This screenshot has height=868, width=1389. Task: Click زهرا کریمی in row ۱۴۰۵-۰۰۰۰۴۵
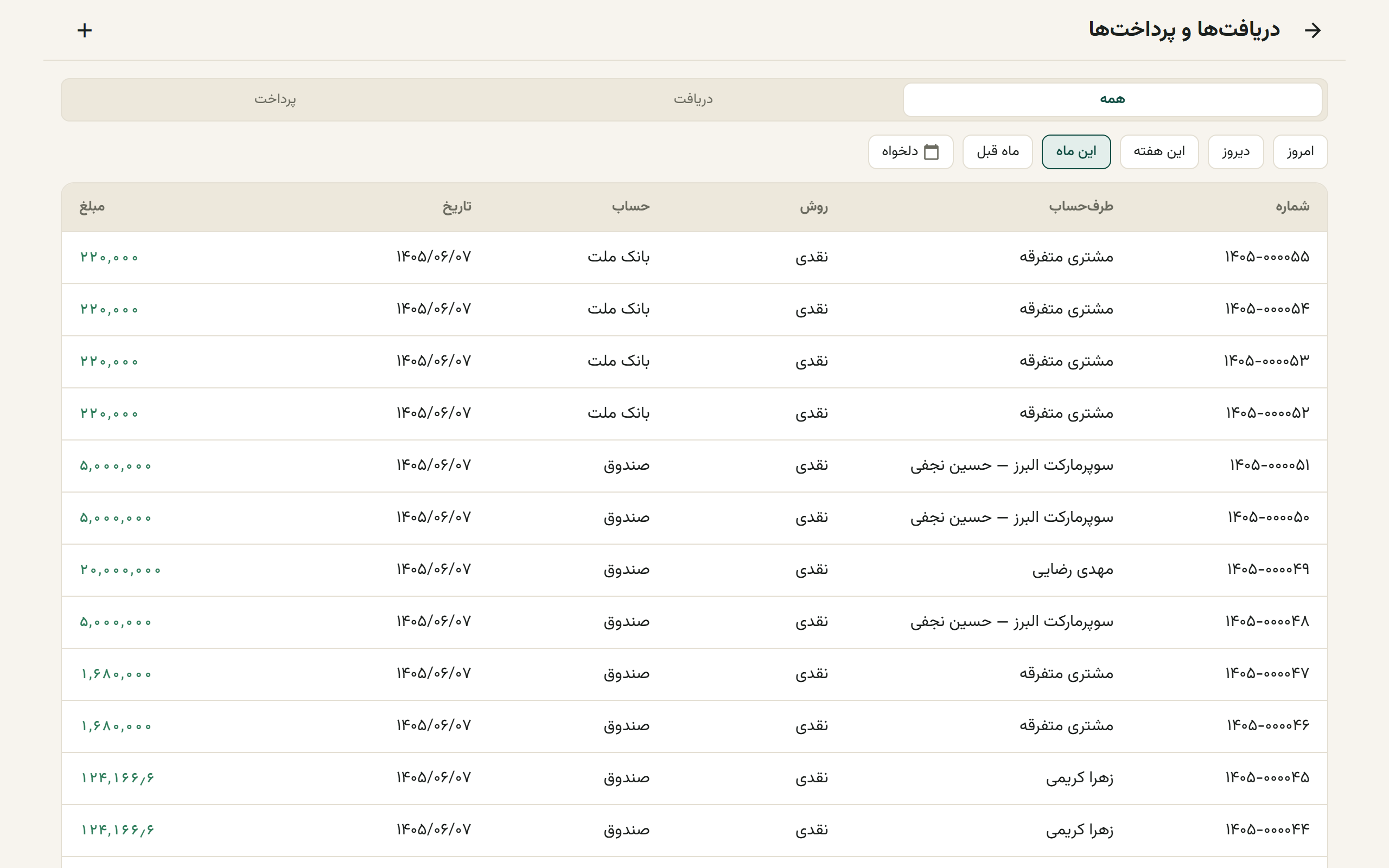(x=1080, y=778)
